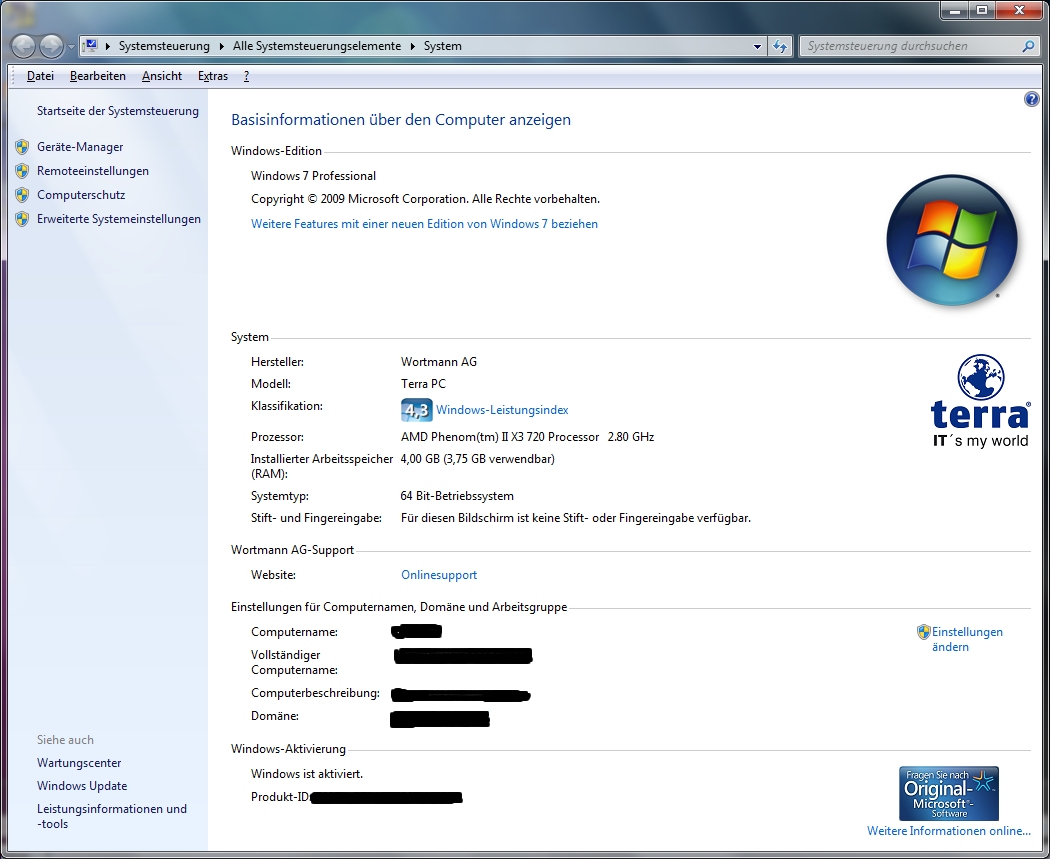This screenshot has width=1050, height=859.
Task: Open Erweiterte Systemeinstellungen link
Action: click(x=119, y=220)
